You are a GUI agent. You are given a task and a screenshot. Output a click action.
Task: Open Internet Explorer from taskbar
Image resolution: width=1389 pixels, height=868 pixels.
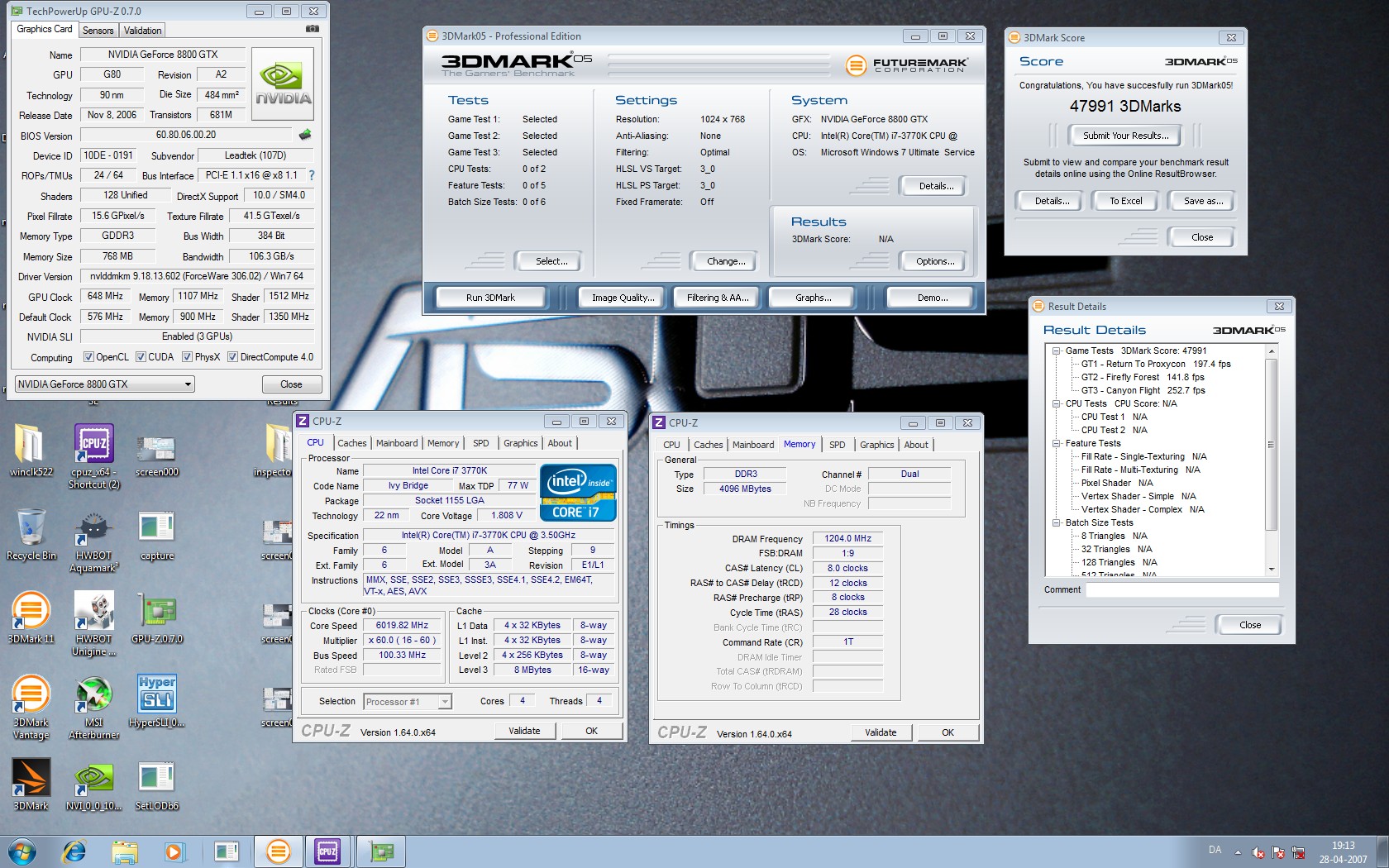pos(74,851)
